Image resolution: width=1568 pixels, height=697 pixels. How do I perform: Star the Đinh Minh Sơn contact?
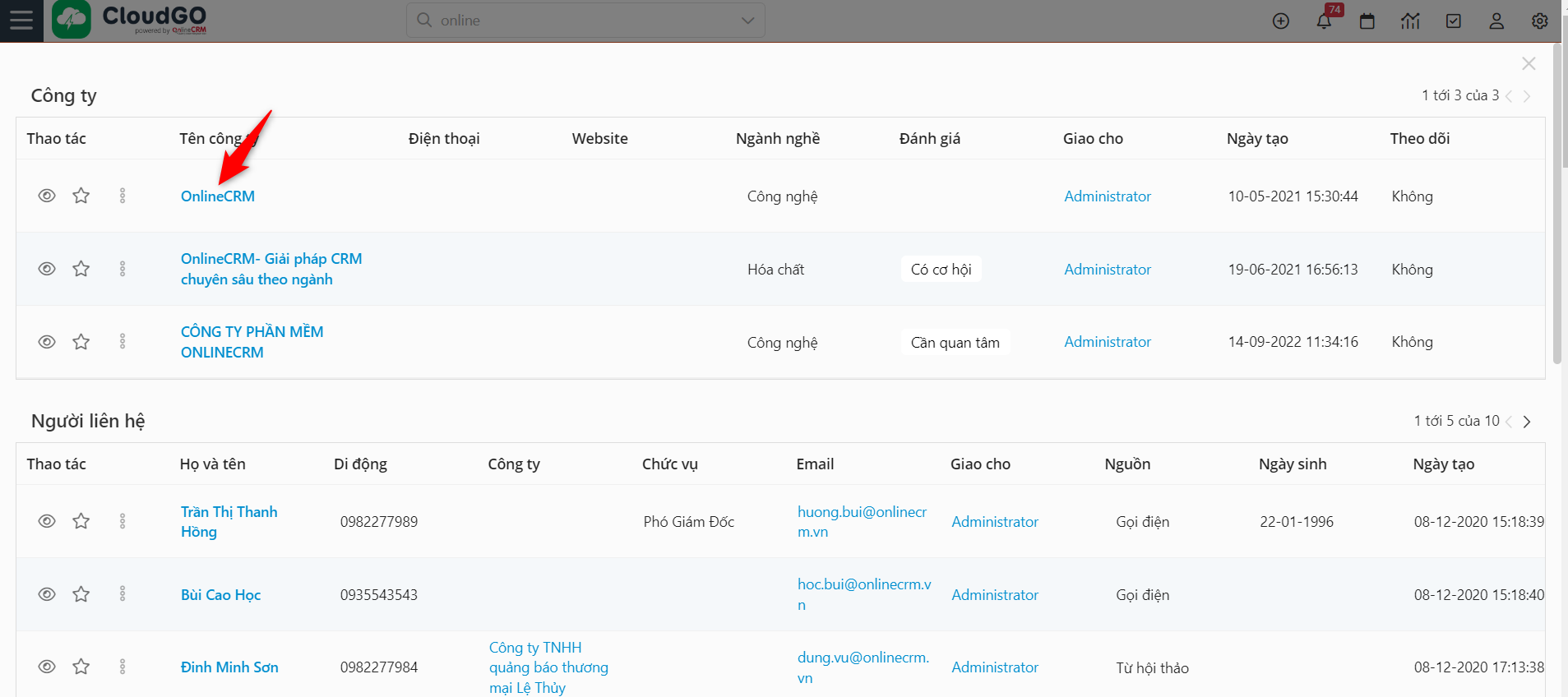click(81, 667)
